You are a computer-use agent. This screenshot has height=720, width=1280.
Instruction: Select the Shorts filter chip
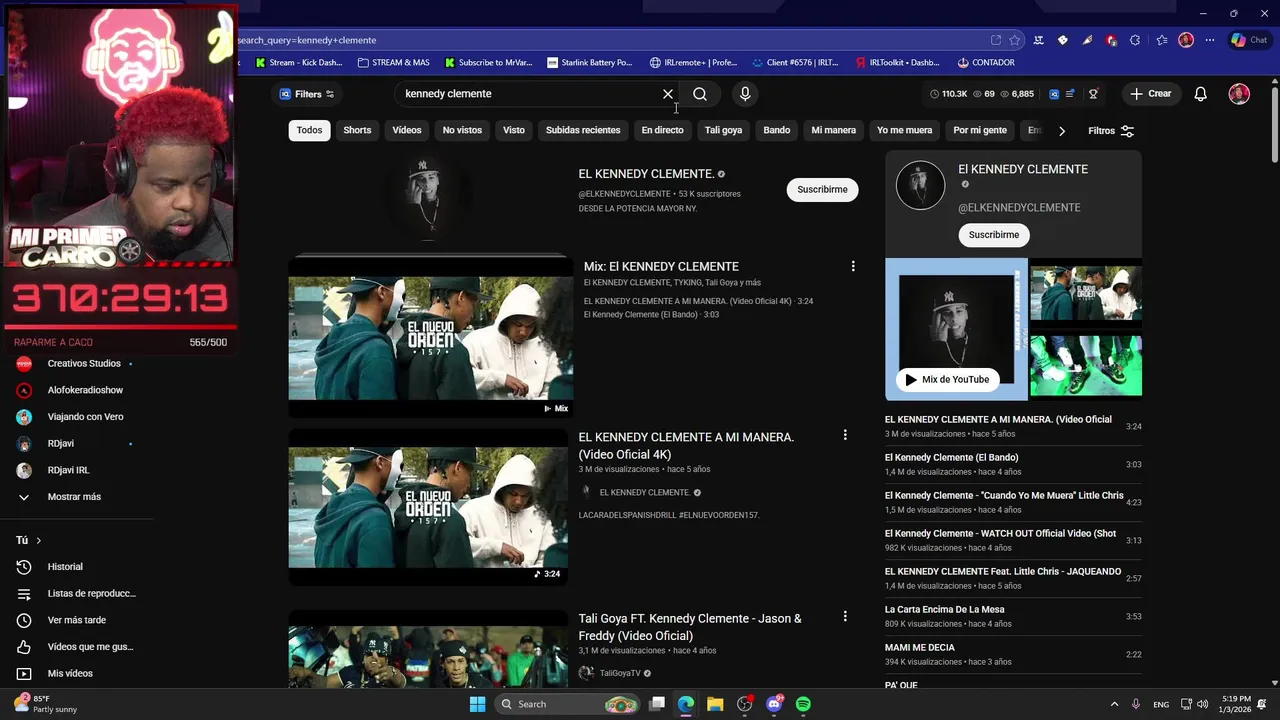357,130
